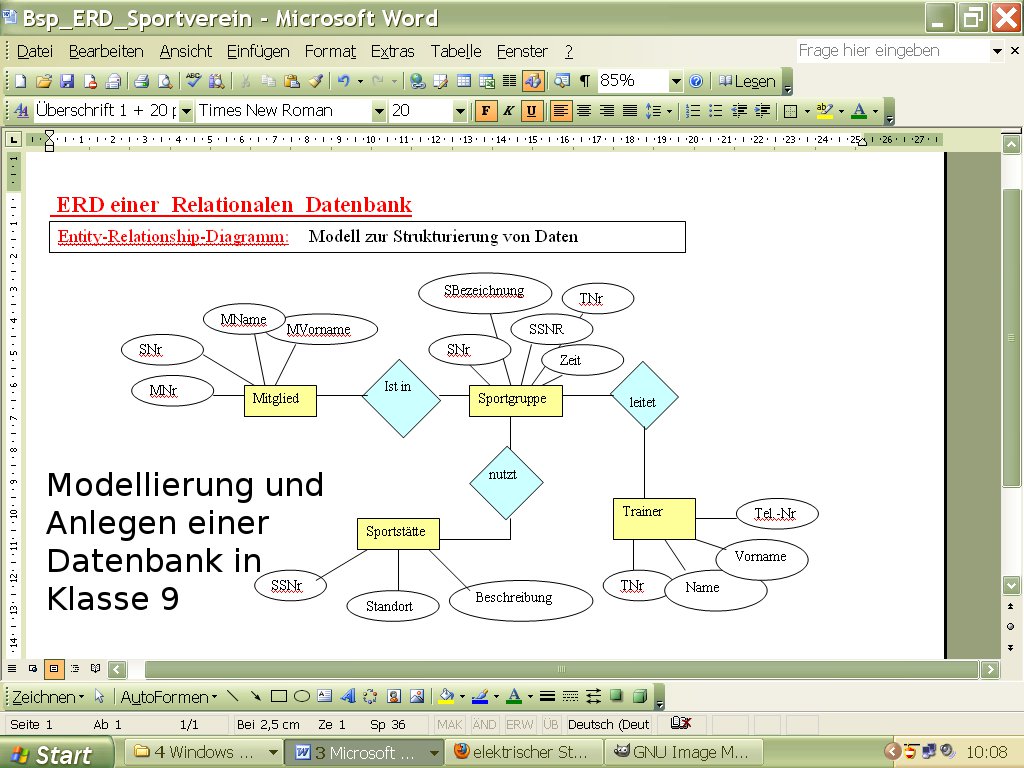Toggle underline with the U button
The height and width of the screenshot is (768, 1024).
[530, 111]
